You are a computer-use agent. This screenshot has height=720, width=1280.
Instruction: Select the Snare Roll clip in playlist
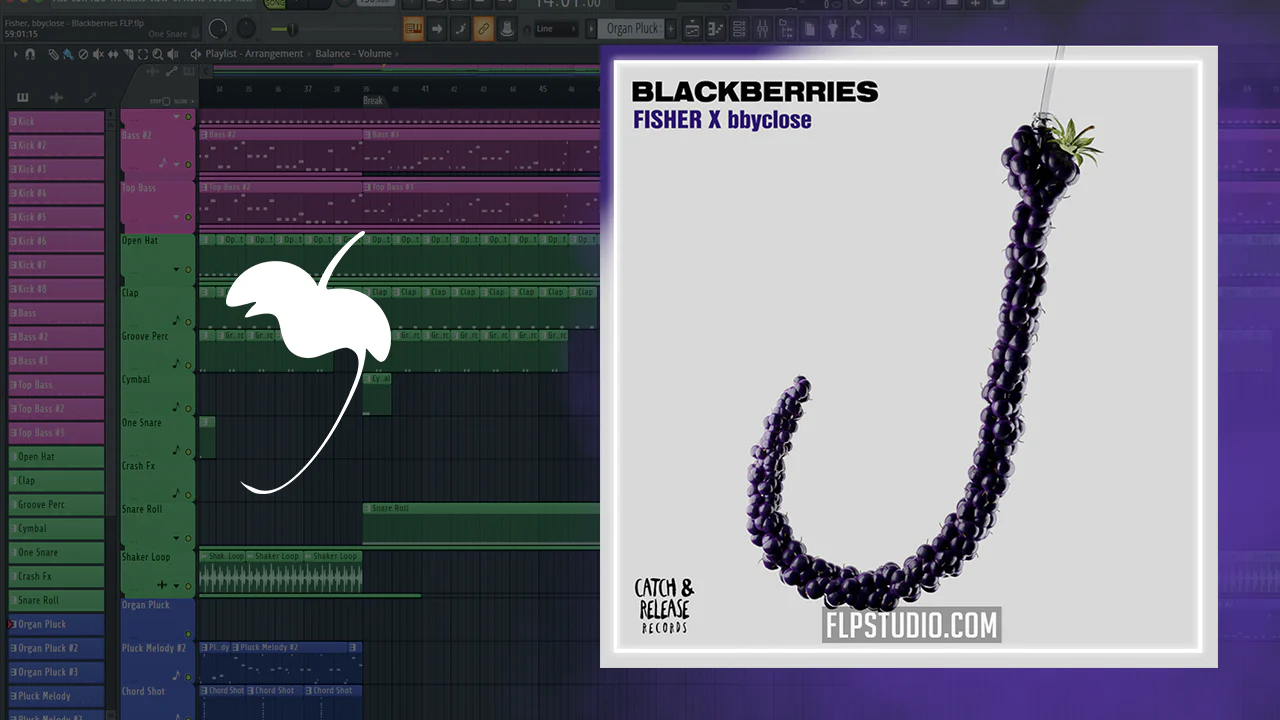pos(481,523)
